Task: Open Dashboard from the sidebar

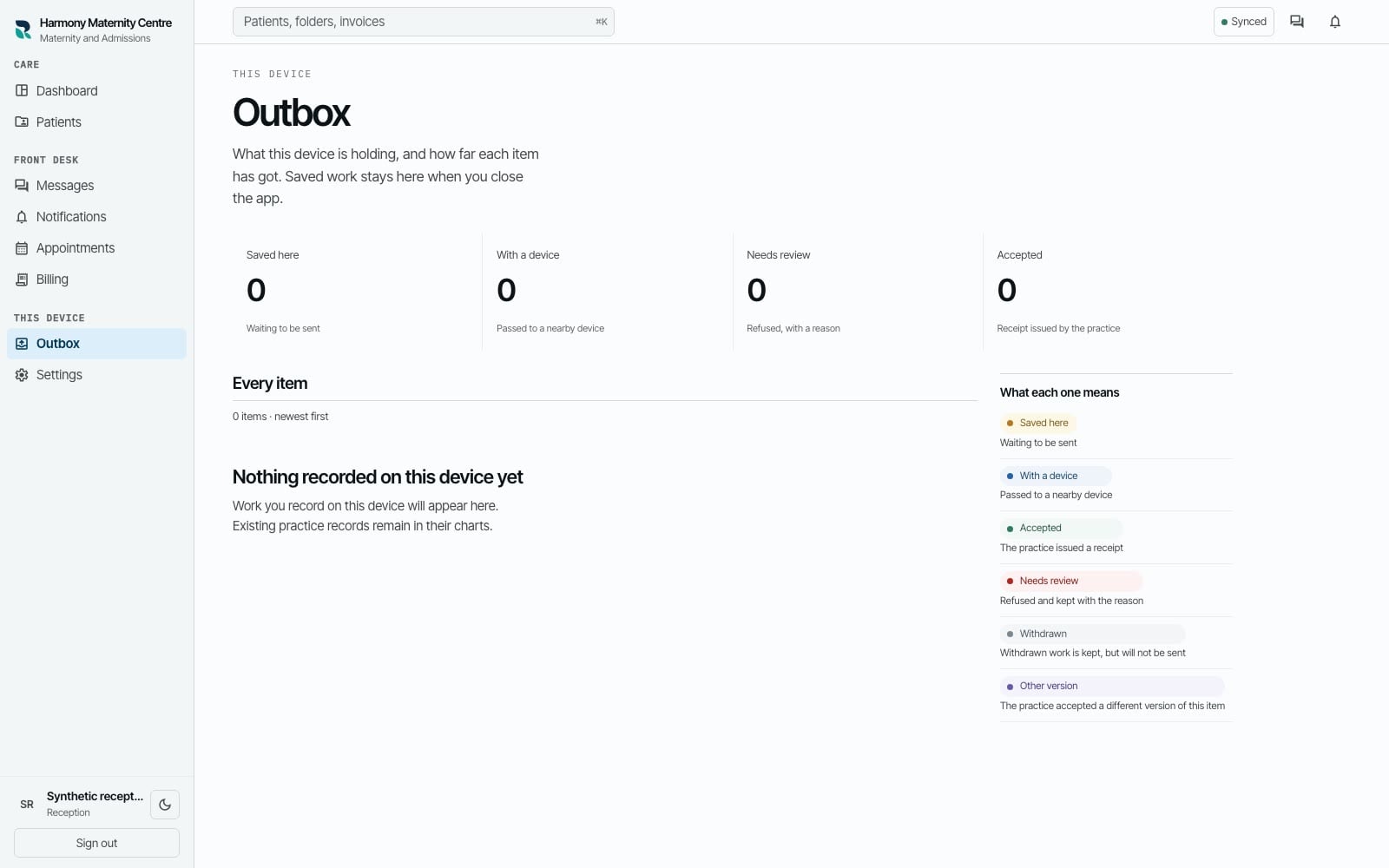Action: coord(96,91)
